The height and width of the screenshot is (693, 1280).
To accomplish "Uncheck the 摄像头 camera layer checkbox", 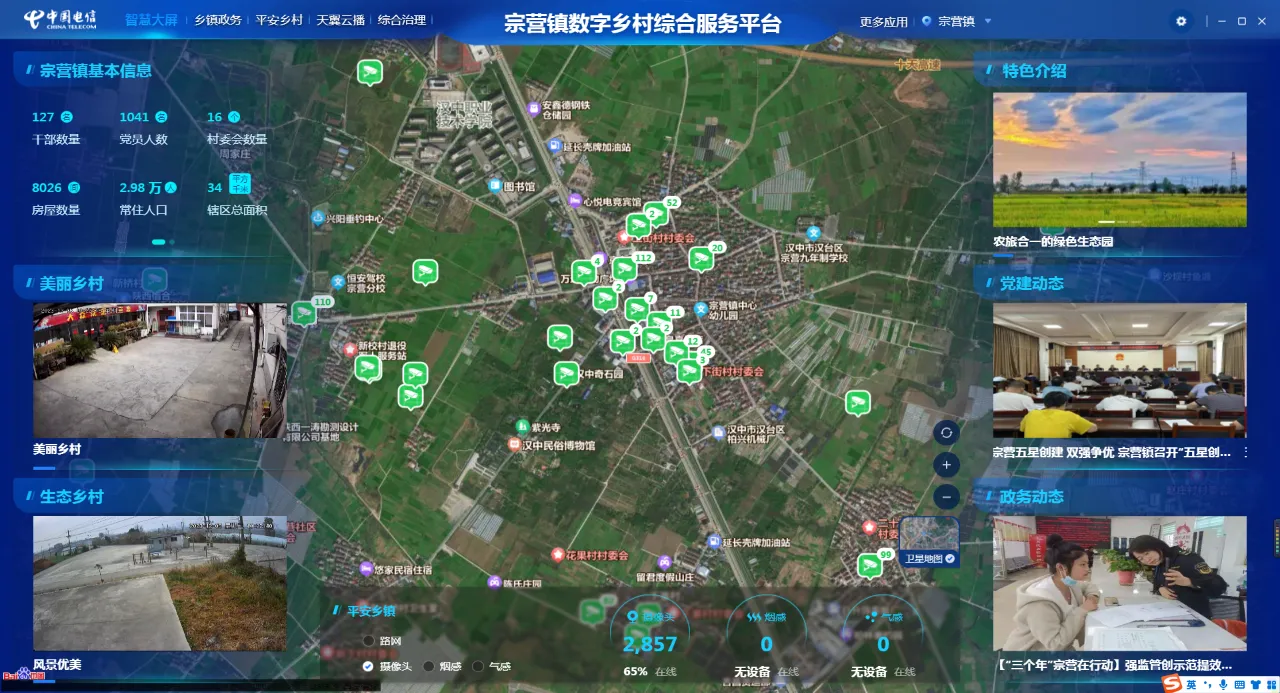I will [368, 665].
